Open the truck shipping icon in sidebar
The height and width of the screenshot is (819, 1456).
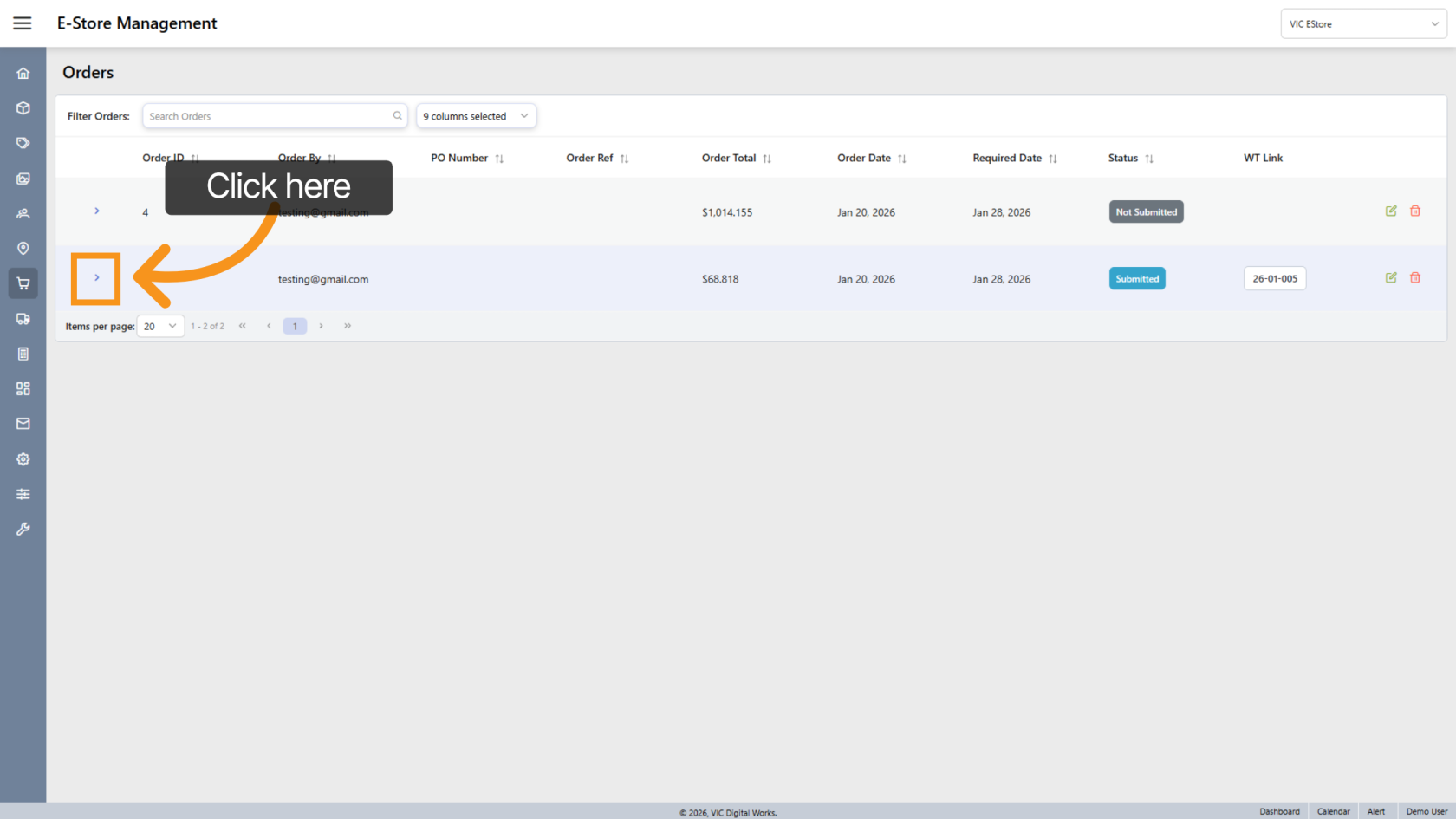coord(23,319)
